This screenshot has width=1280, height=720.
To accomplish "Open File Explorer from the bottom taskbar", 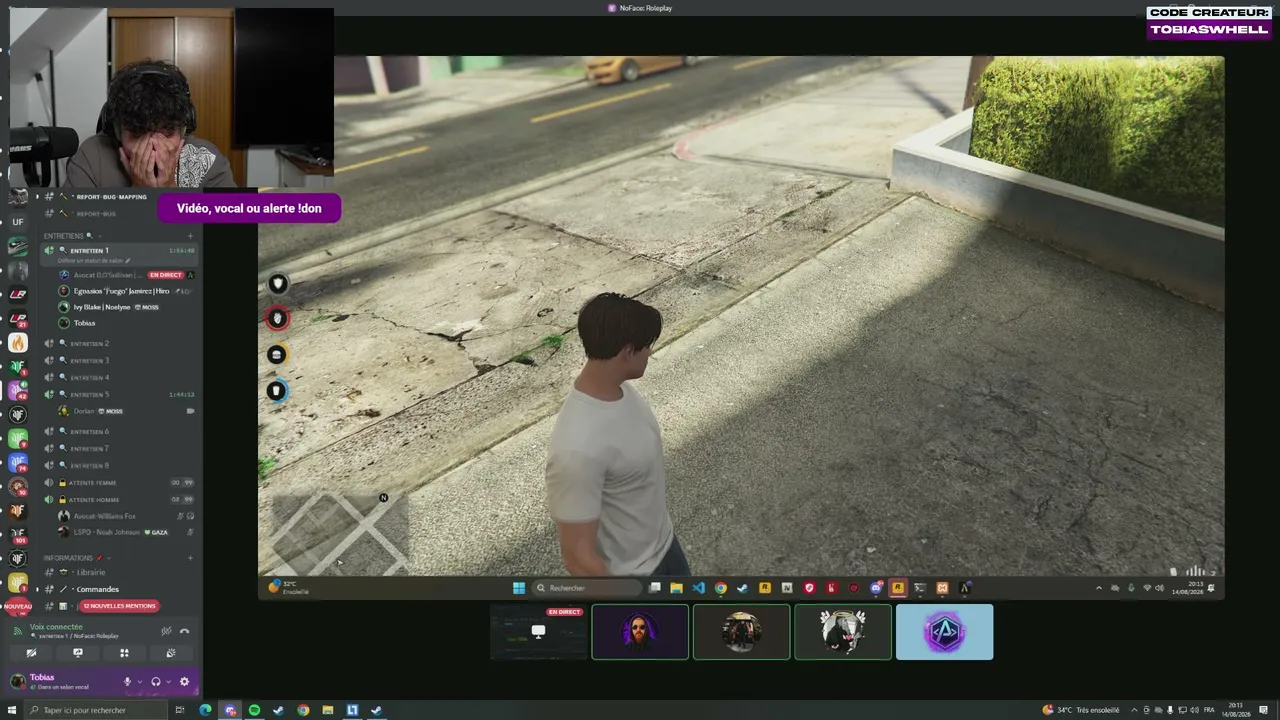I will click(x=327, y=710).
